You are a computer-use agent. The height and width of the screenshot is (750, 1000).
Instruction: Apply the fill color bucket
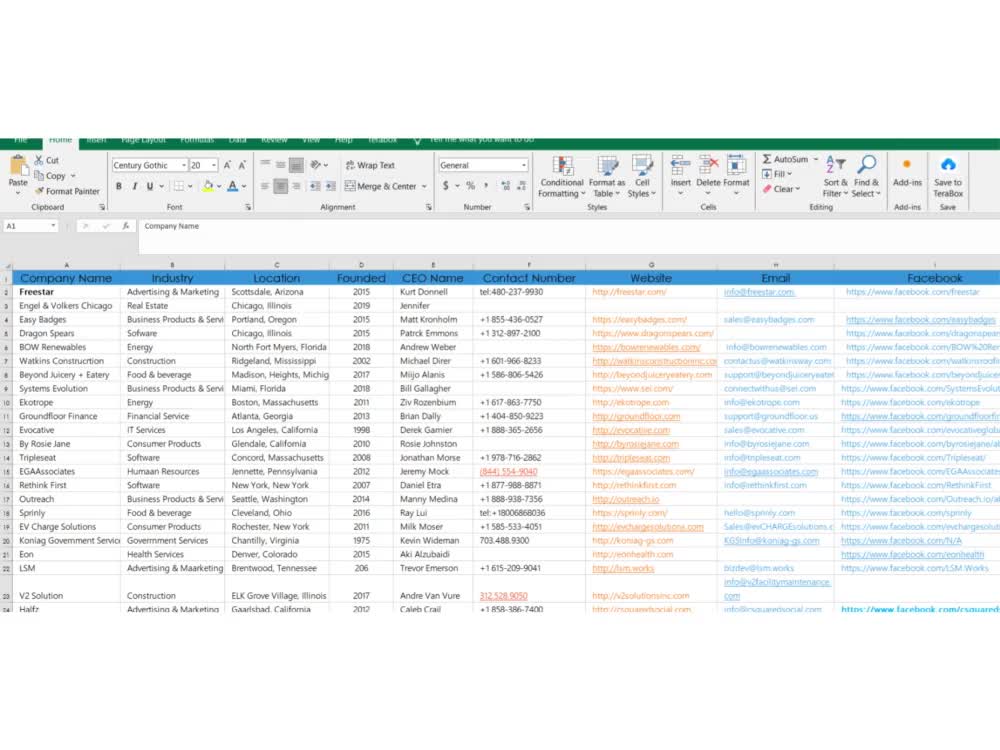208,186
